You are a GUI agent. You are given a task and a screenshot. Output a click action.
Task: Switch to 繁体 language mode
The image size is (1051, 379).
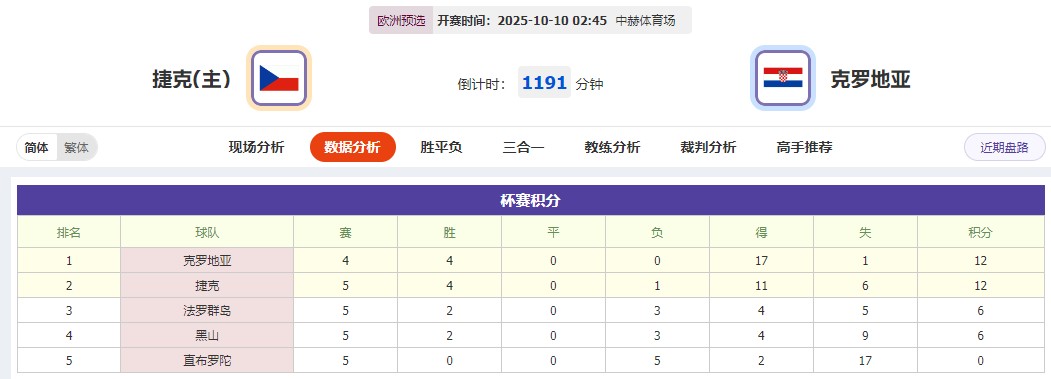pyautogui.click(x=76, y=148)
